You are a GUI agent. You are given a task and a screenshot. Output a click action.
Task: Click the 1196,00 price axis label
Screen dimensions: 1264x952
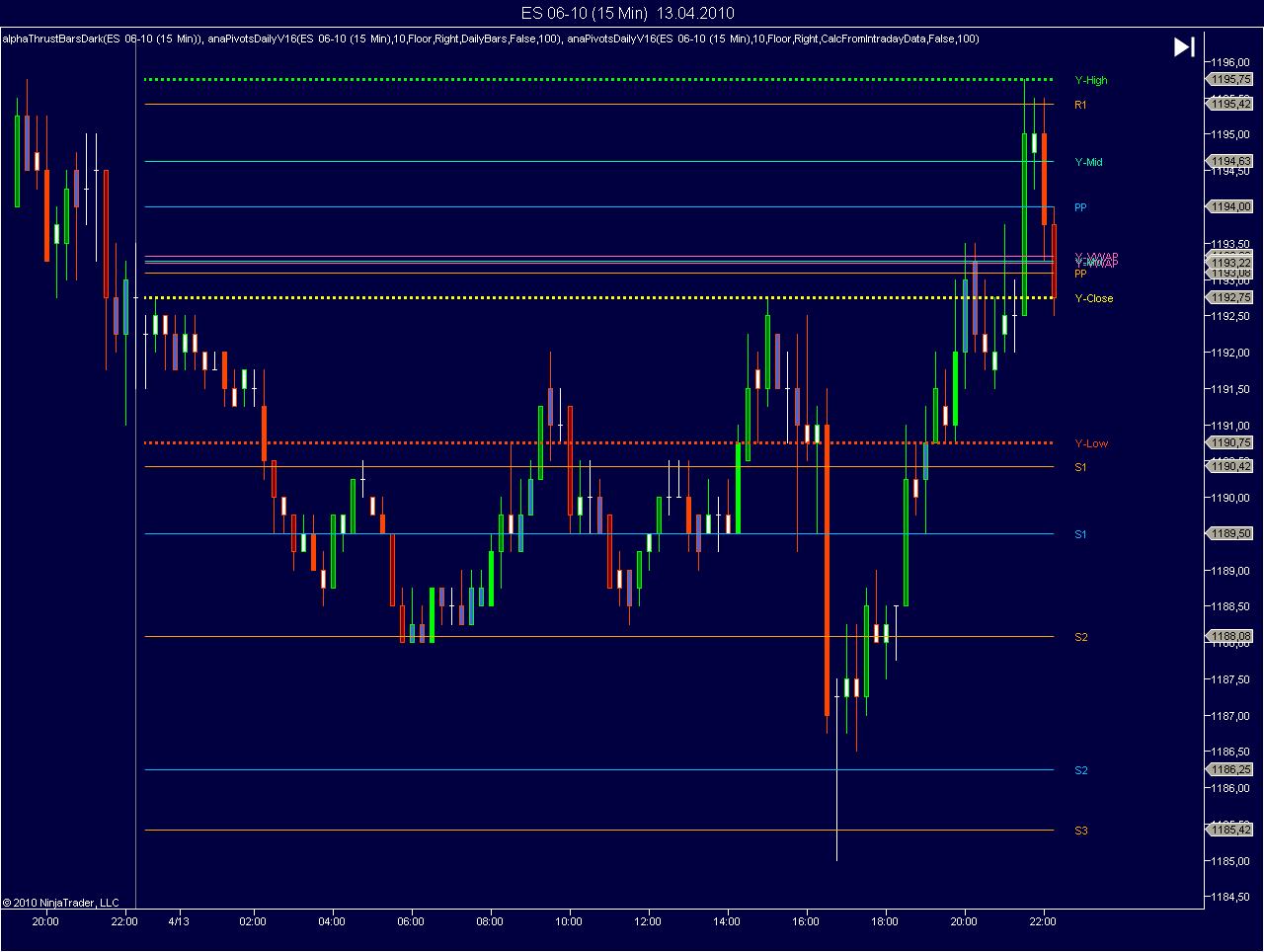(1230, 61)
